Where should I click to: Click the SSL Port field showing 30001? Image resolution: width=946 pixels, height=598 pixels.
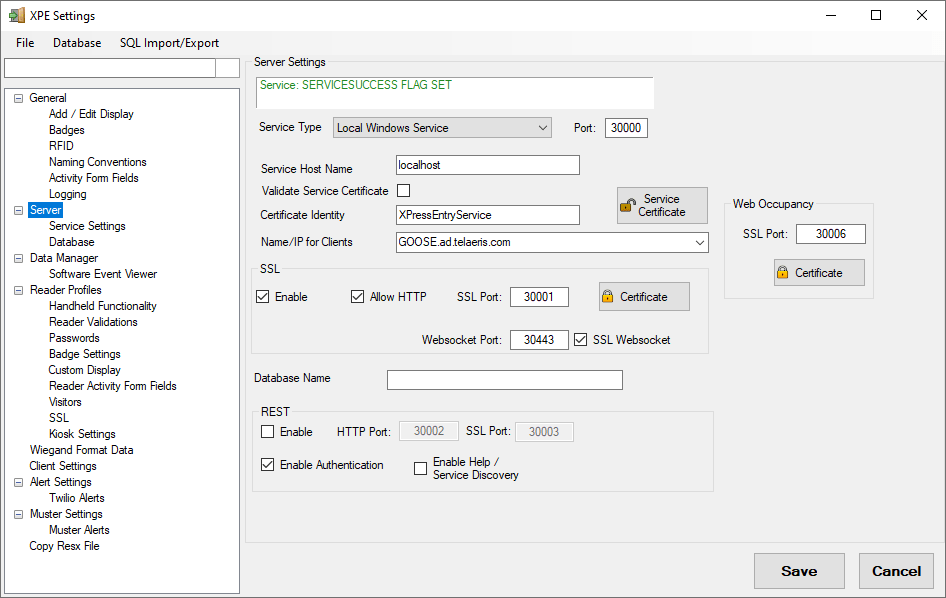pos(539,297)
